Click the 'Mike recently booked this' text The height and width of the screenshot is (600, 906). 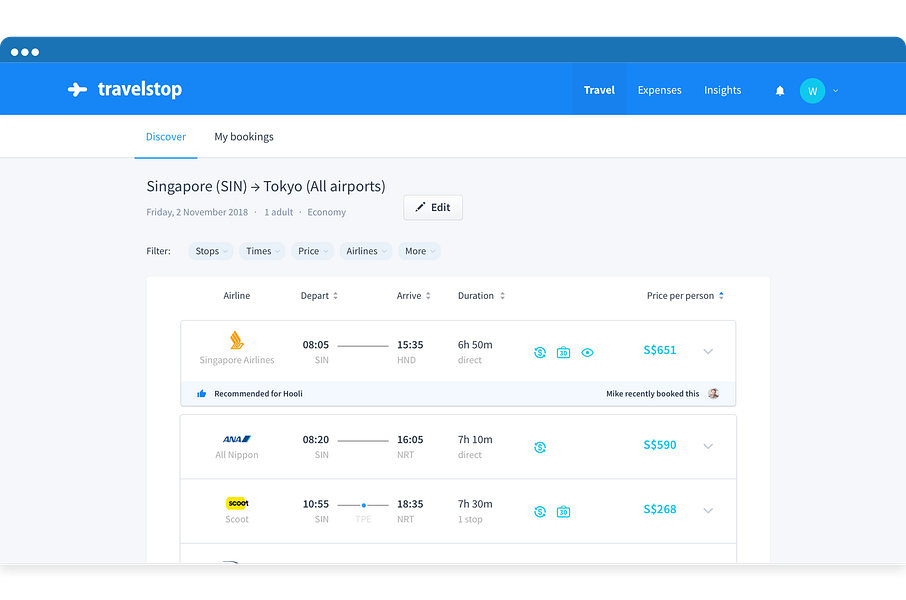click(x=652, y=394)
